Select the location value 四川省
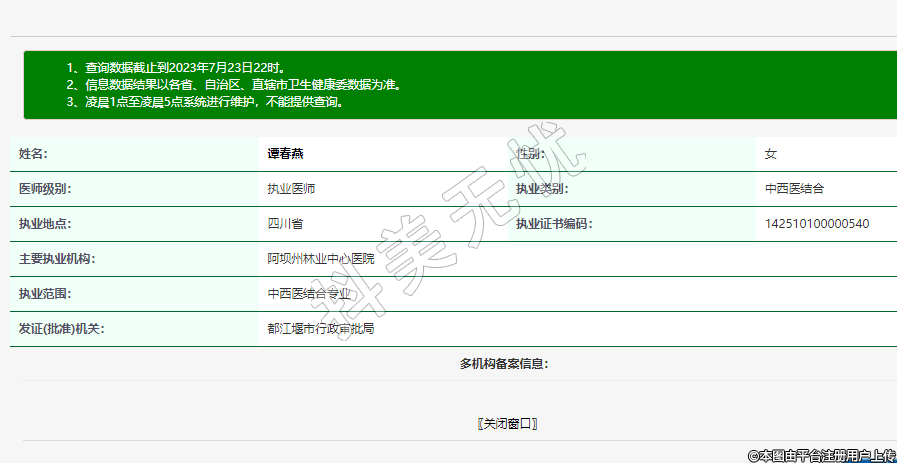The image size is (897, 463). click(x=285, y=224)
